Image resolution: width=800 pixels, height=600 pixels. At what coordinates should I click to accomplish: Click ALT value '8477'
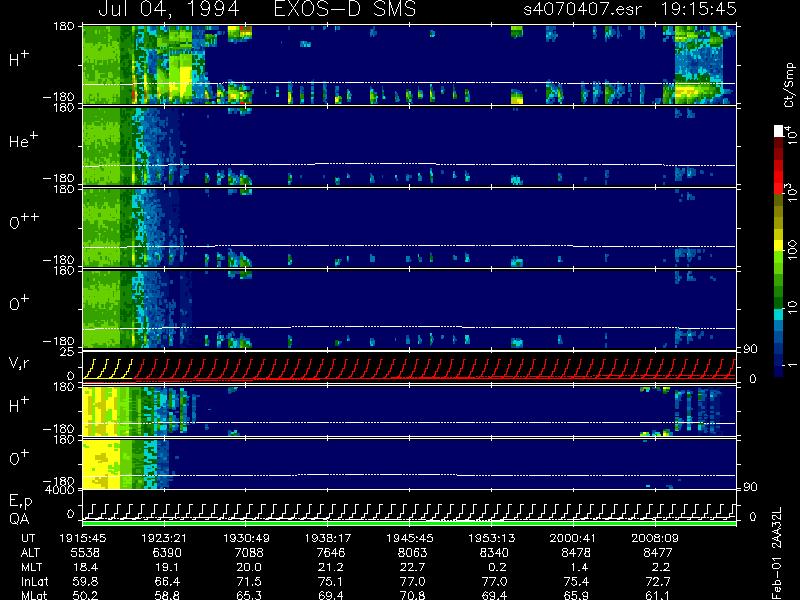[x=657, y=553]
